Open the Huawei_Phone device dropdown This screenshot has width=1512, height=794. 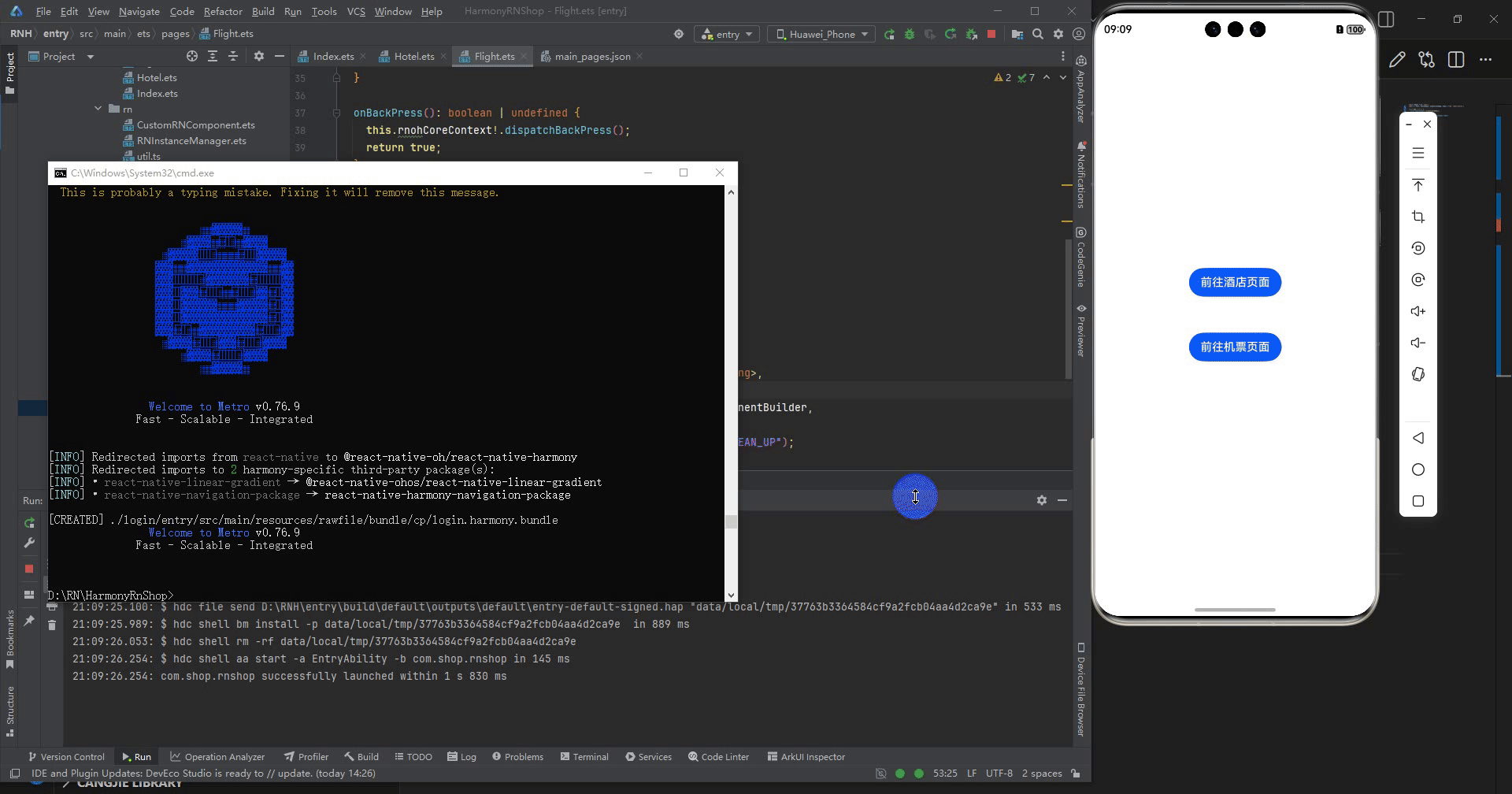point(821,35)
